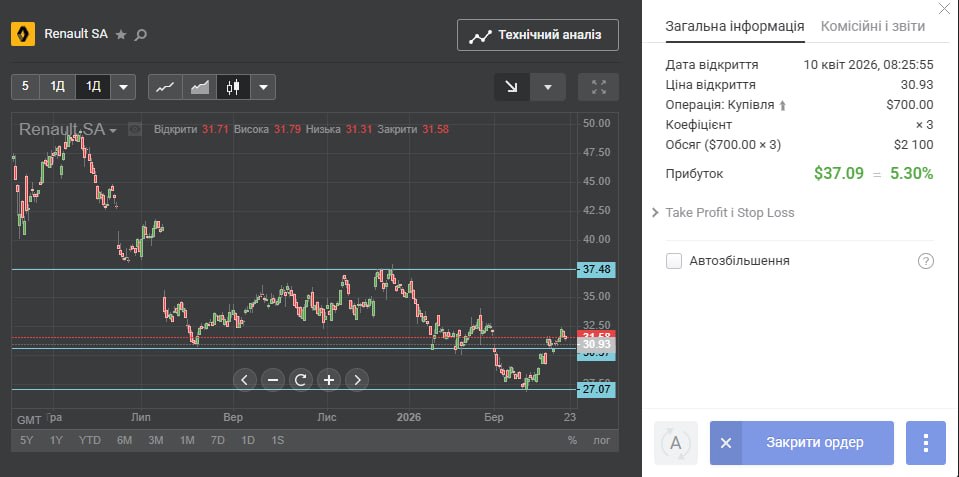This screenshot has height=477, width=959.
Task: Add Renault SA to favorites with star
Action: [121, 34]
